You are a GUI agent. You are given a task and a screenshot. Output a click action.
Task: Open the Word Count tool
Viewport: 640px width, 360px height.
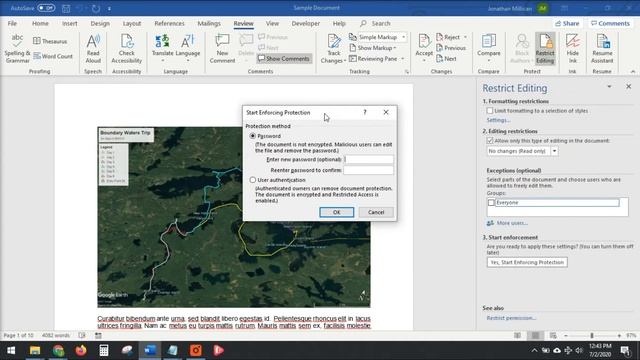click(x=53, y=56)
